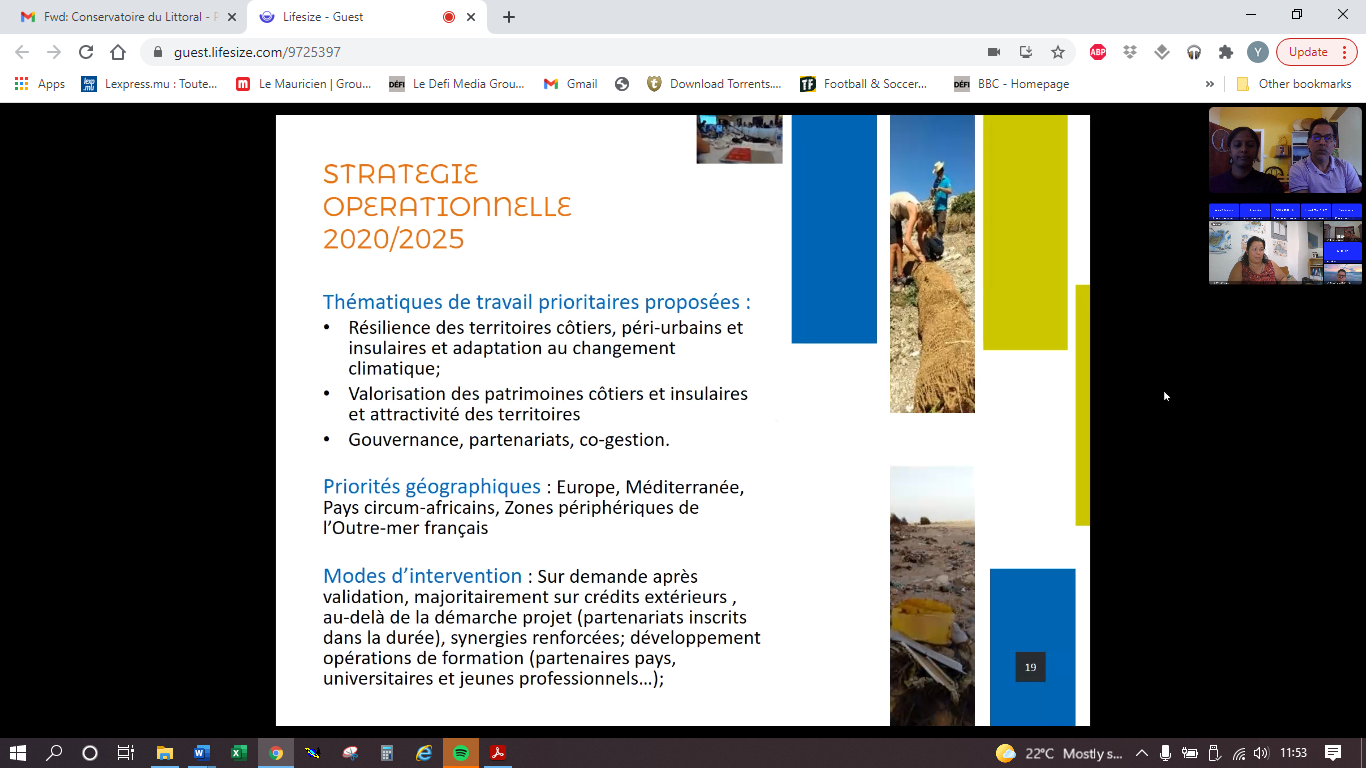Reload the Lifesize page

coord(86,52)
